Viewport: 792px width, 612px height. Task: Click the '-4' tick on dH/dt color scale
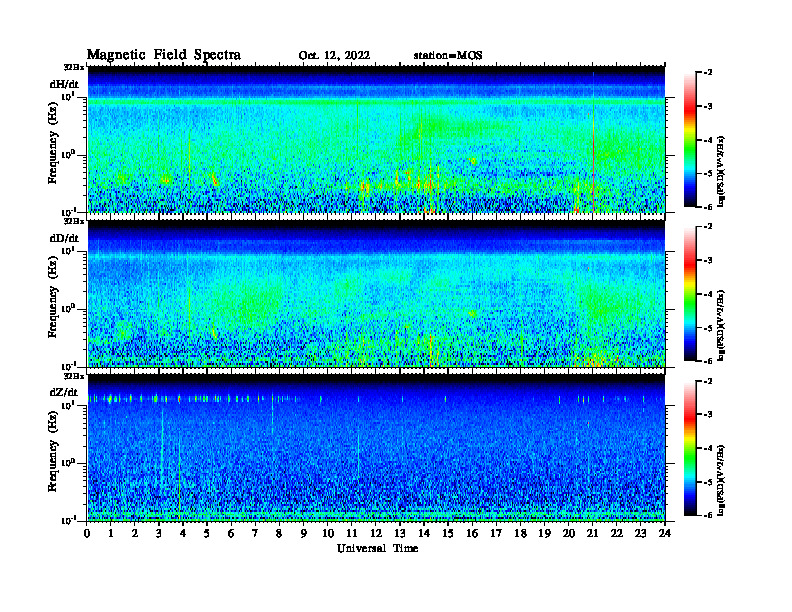[x=708, y=140]
